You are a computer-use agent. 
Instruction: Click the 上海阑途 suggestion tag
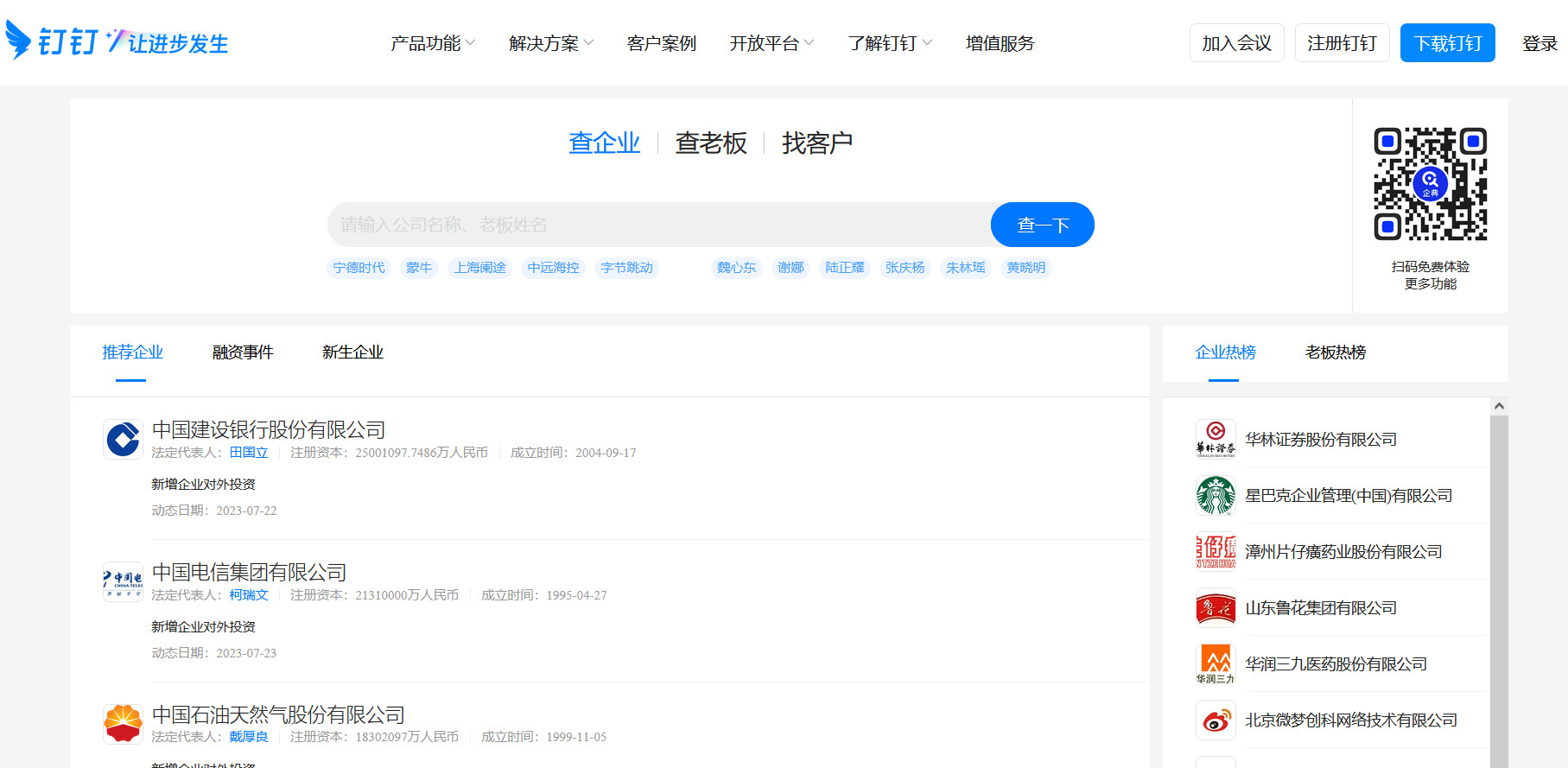pos(480,268)
